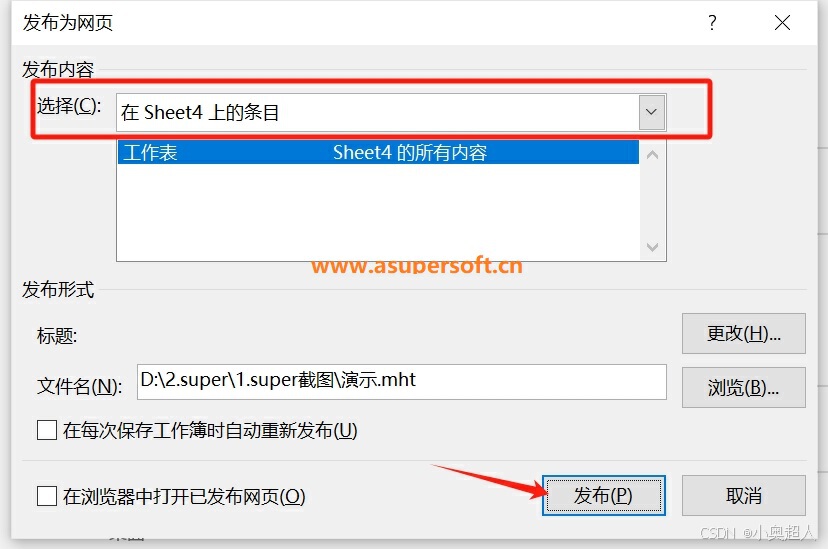Click the 文件名 path input field
The height and width of the screenshot is (549, 828).
pyautogui.click(x=401, y=382)
